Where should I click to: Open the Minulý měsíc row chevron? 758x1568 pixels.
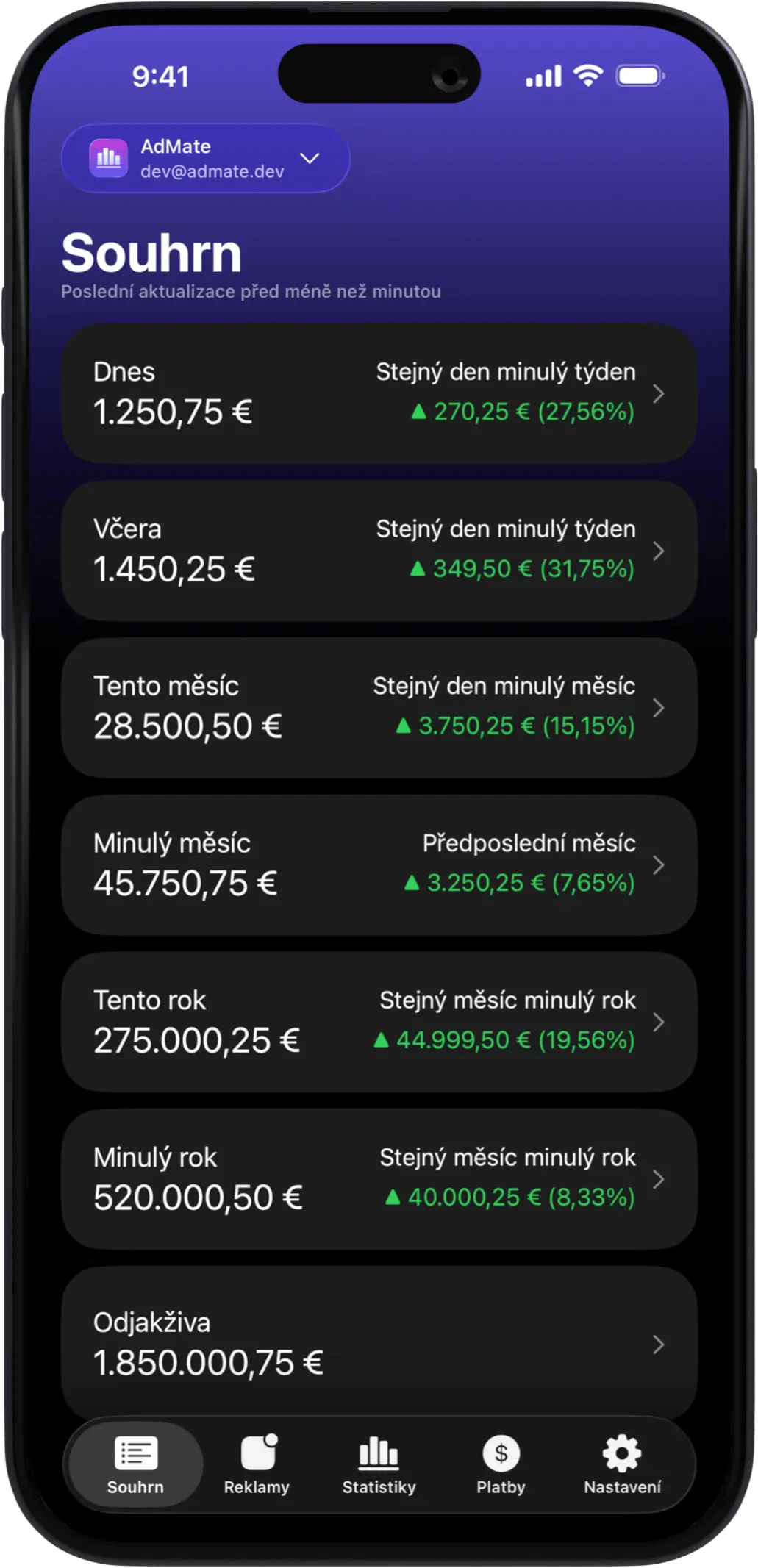coord(659,865)
